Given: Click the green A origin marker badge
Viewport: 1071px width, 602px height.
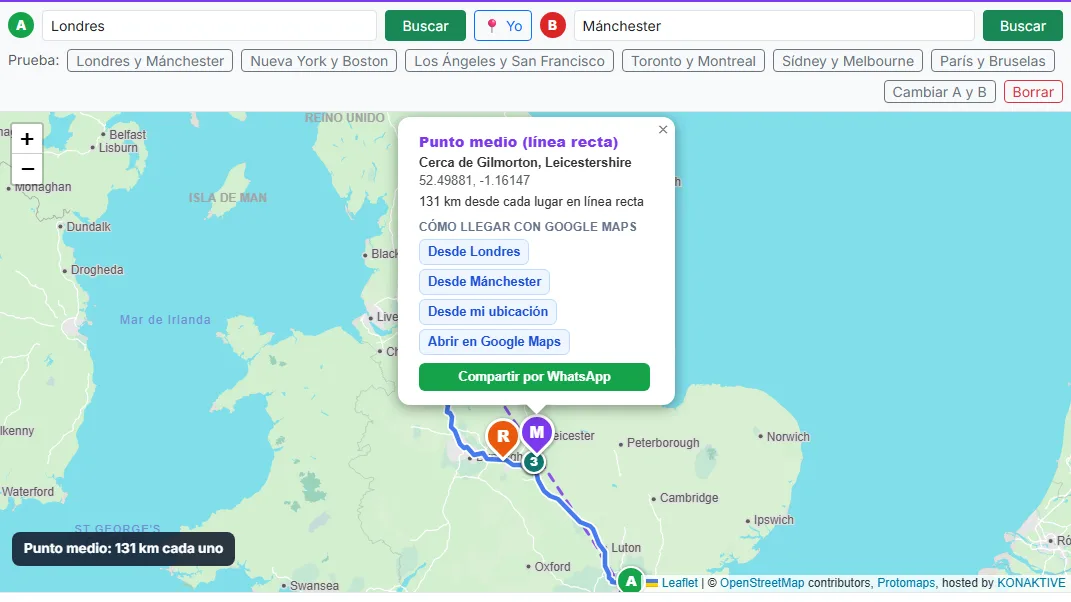Looking at the screenshot, I should click(20, 26).
